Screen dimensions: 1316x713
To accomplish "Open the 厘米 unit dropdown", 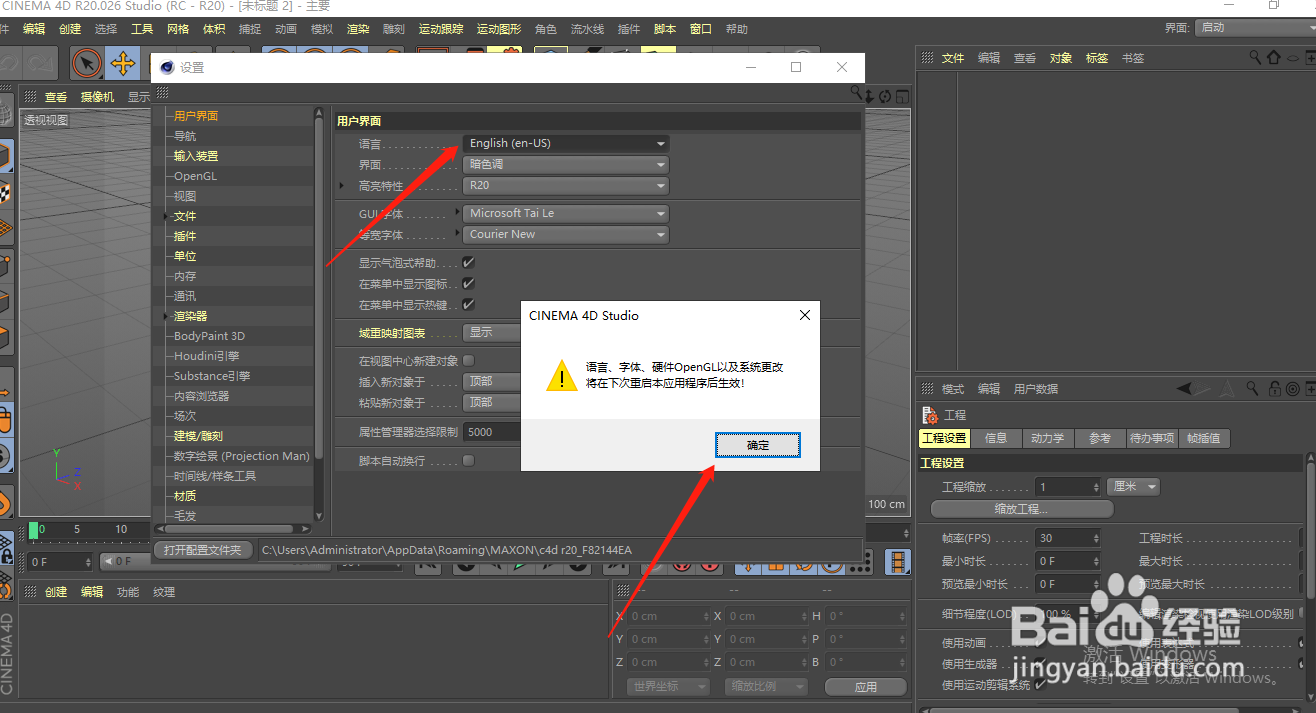I will point(1134,486).
